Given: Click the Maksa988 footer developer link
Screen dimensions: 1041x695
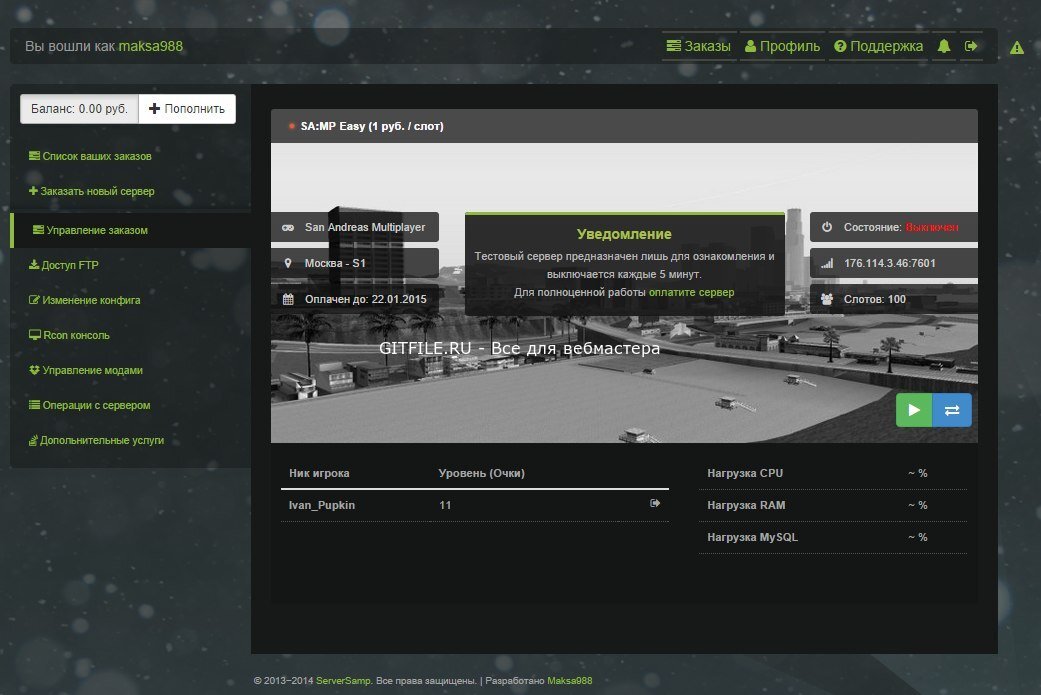Looking at the screenshot, I should [x=570, y=680].
